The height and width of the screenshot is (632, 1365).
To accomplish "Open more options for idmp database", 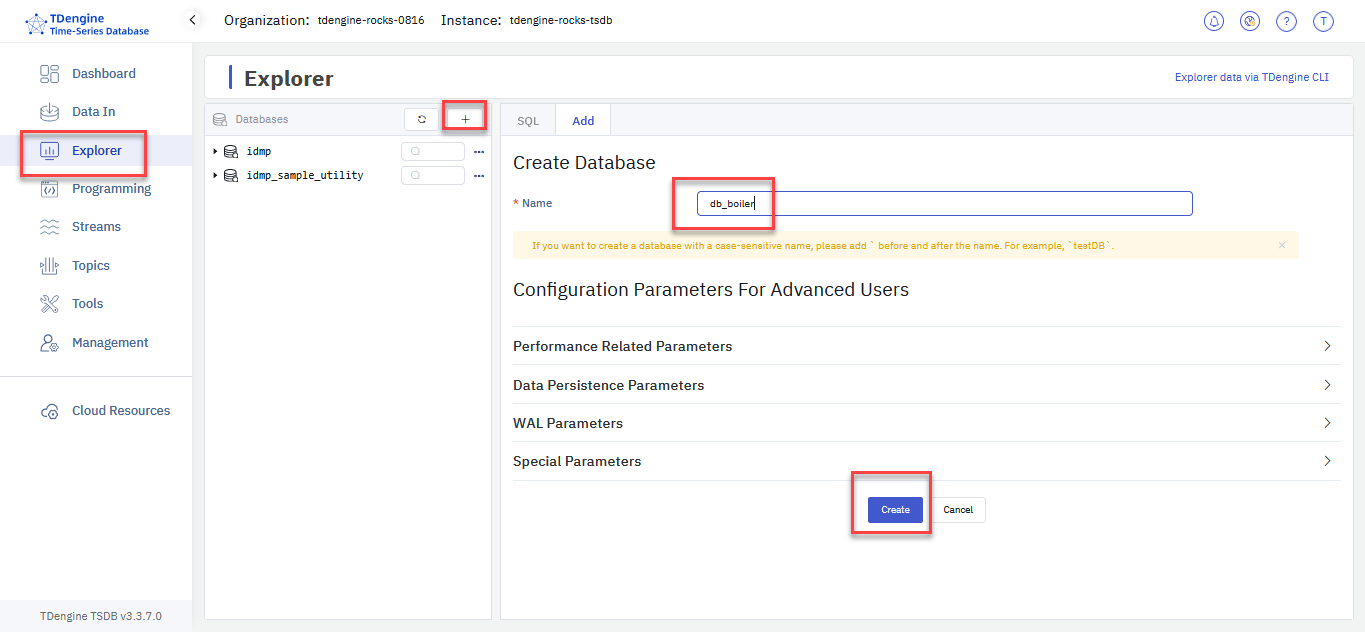I will [x=479, y=152].
